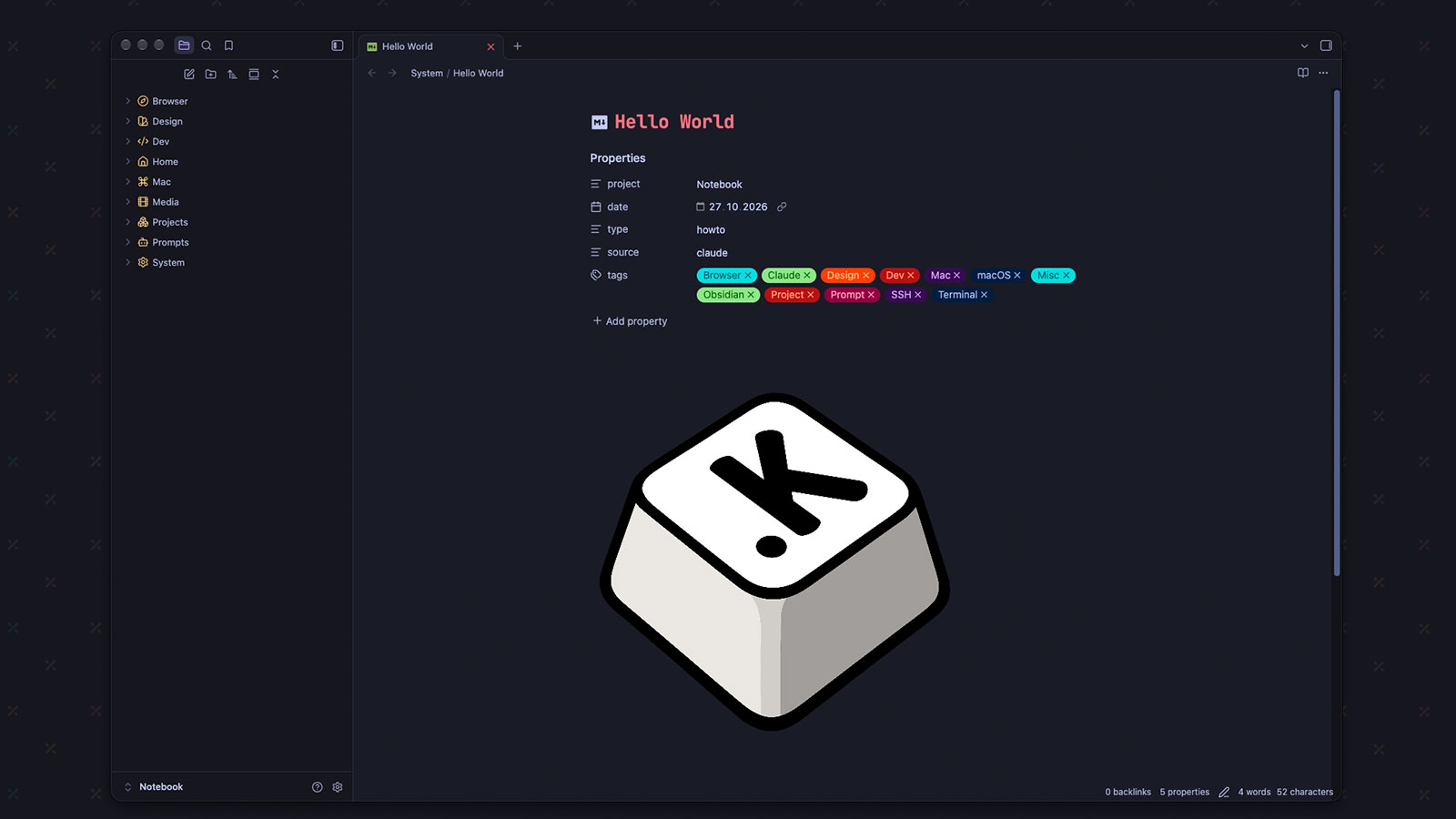Expand the Design folder chevron
The width and height of the screenshot is (1456, 819).
point(127,121)
